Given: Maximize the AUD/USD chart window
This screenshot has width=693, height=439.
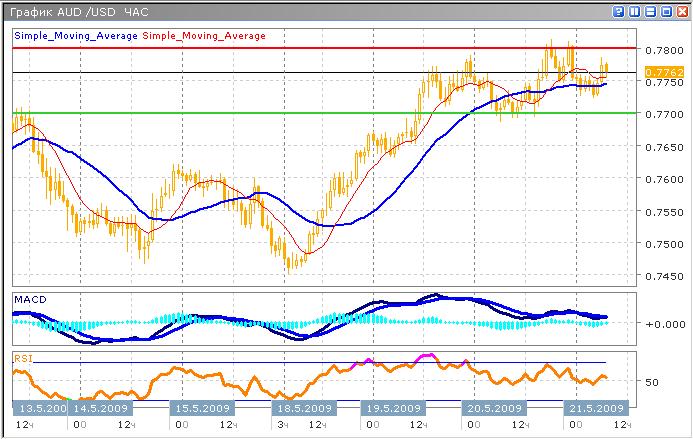Looking at the screenshot, I should coord(664,11).
